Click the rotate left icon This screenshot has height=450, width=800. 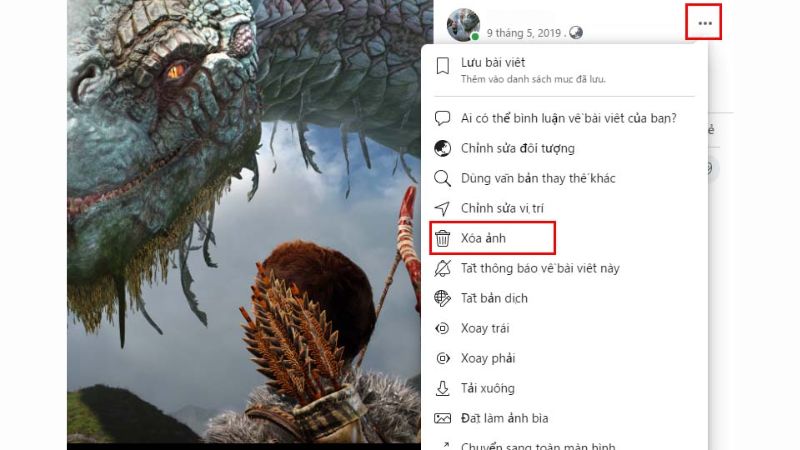click(x=442, y=329)
